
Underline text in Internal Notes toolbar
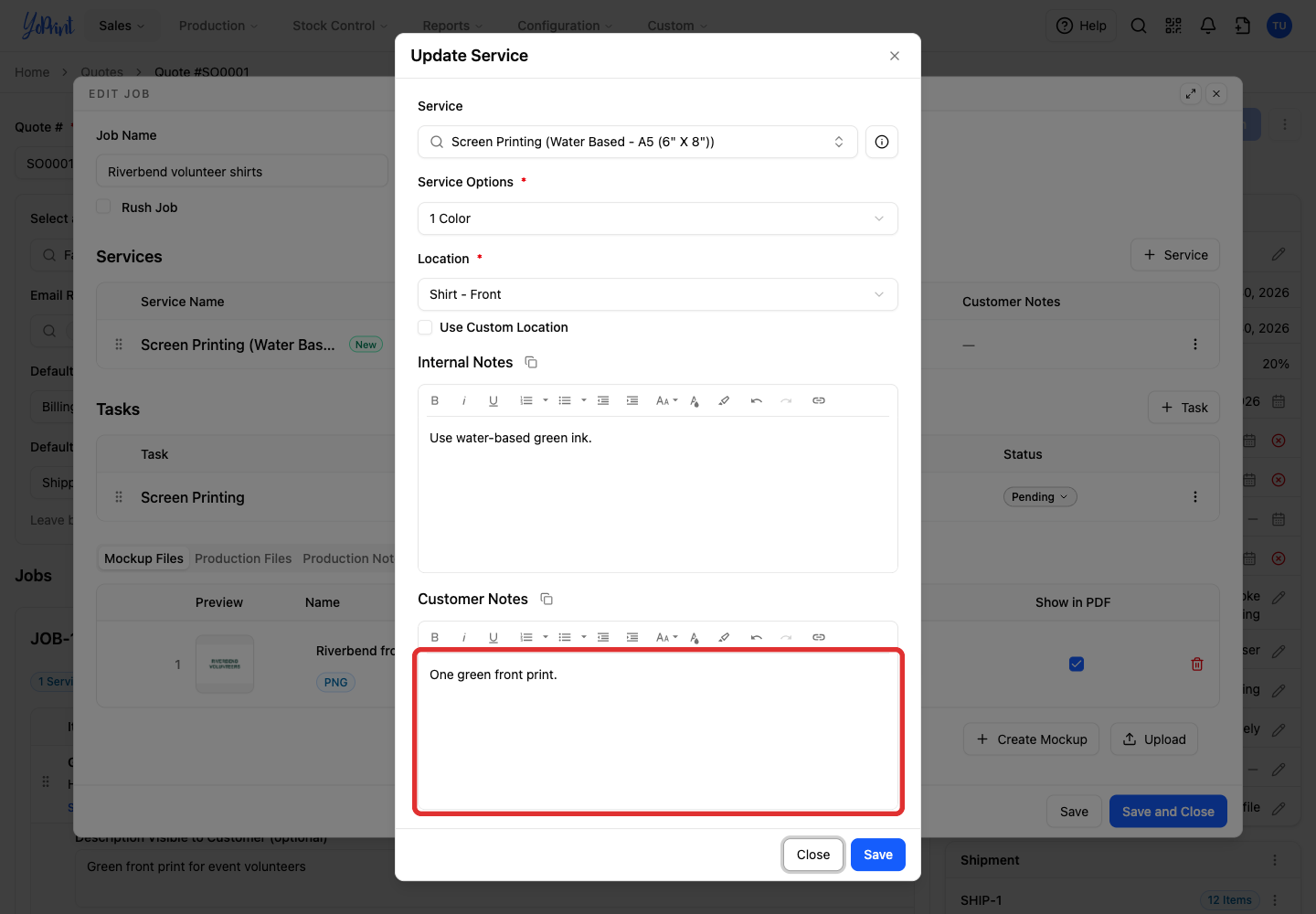[x=493, y=400]
